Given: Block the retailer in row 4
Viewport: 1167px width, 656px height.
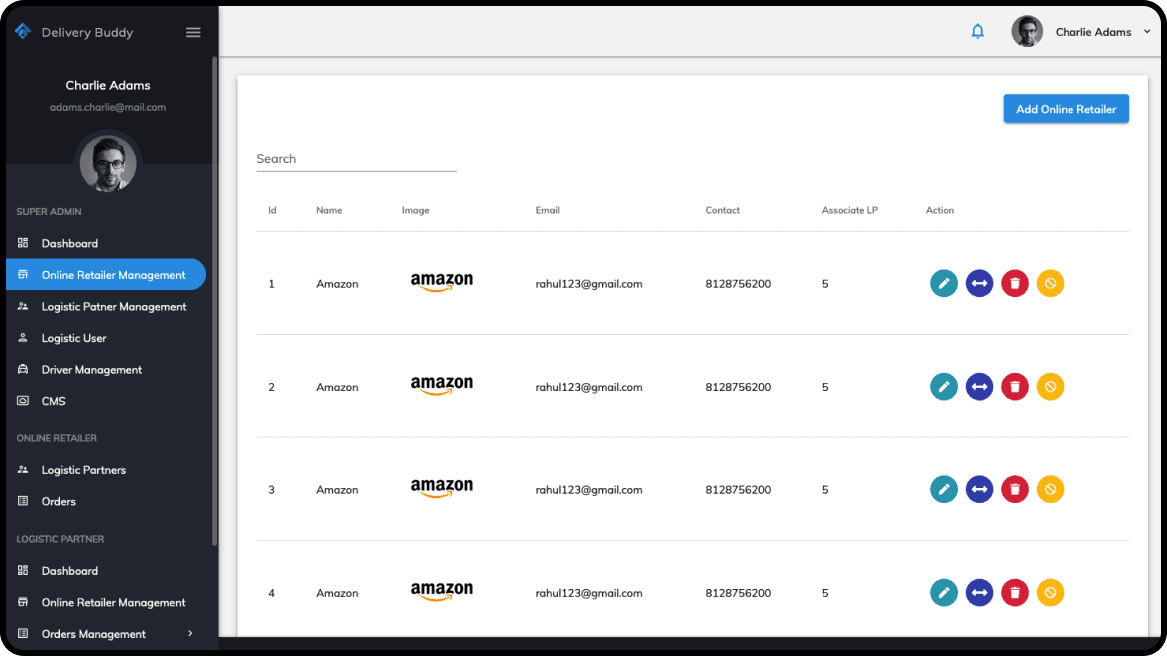Looking at the screenshot, I should [x=1050, y=593].
